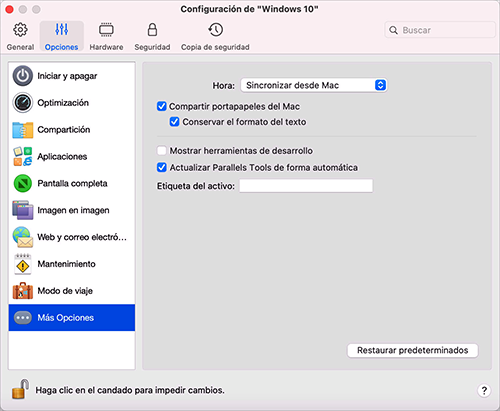Close the Configuración window with red button
Viewport: 500px width, 411px height.
point(9,9)
